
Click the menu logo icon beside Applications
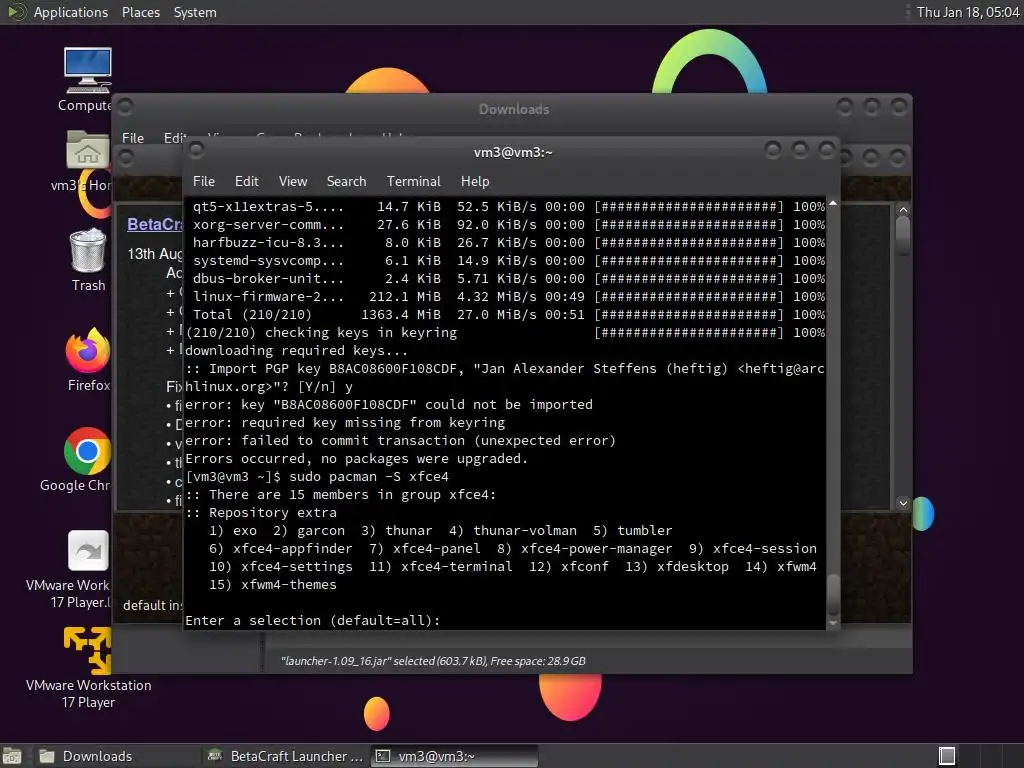(16, 12)
